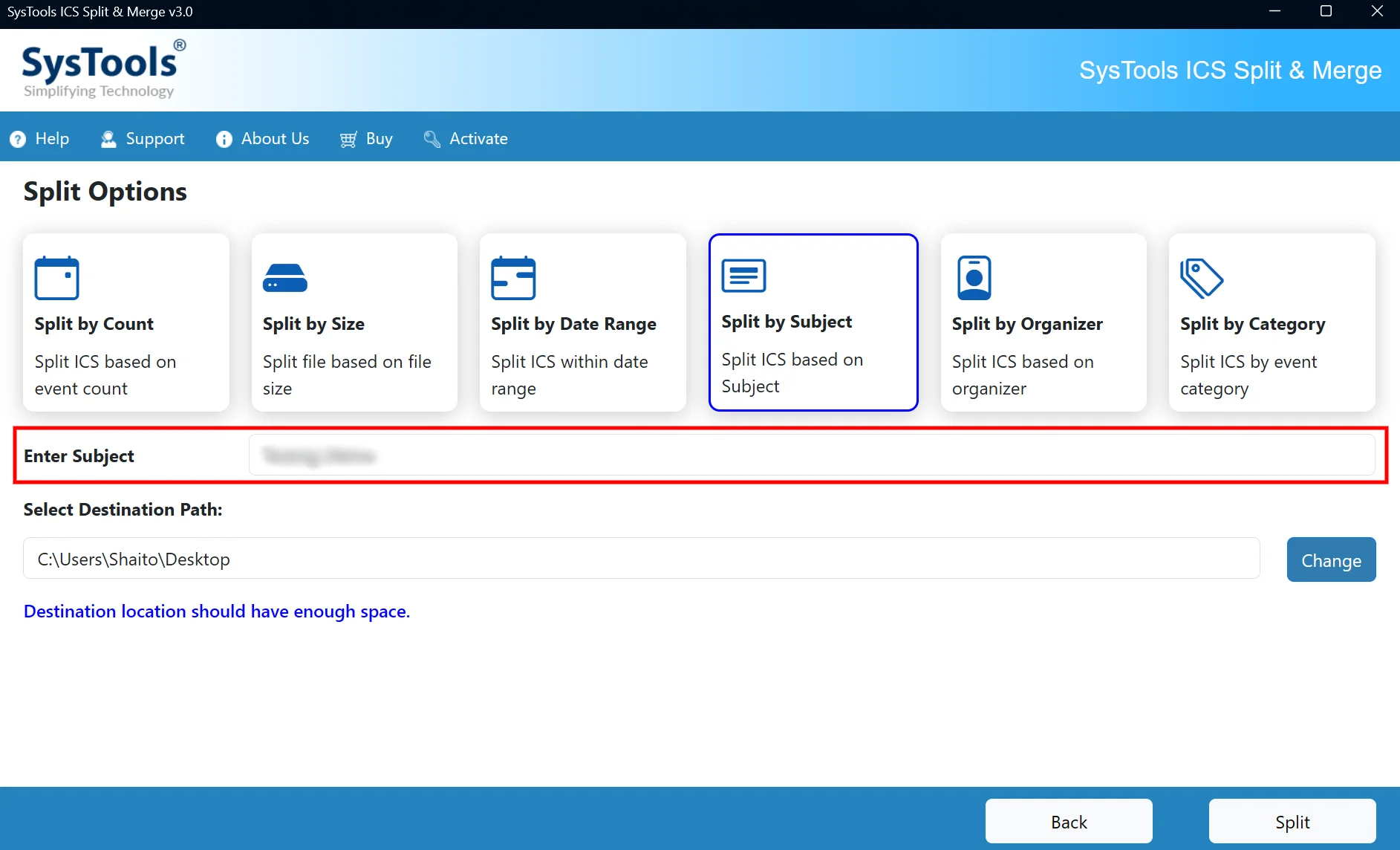Select the Split by Size heading
Image resolution: width=1400 pixels, height=850 pixels.
tap(313, 324)
